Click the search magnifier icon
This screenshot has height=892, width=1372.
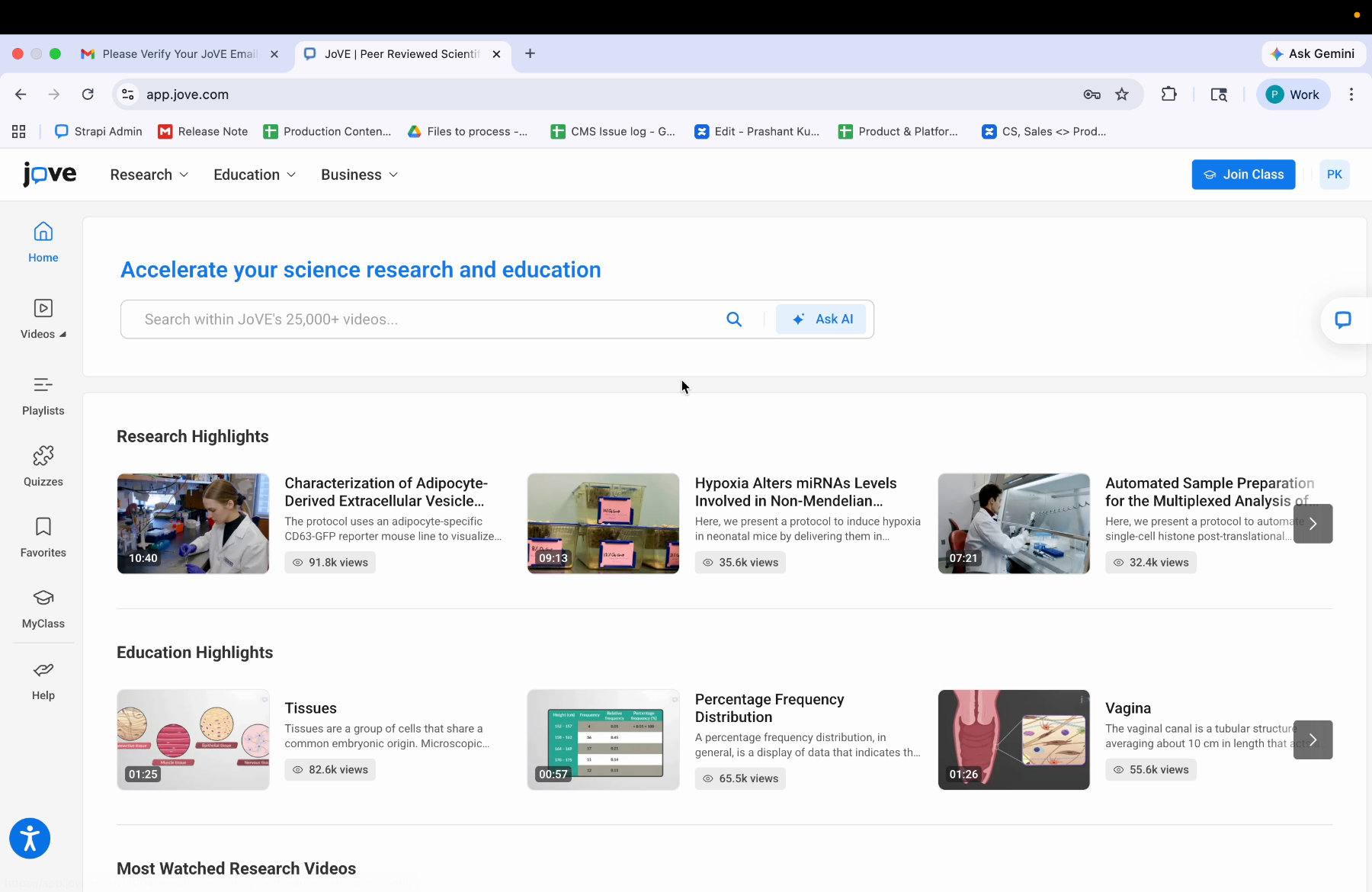tap(734, 319)
